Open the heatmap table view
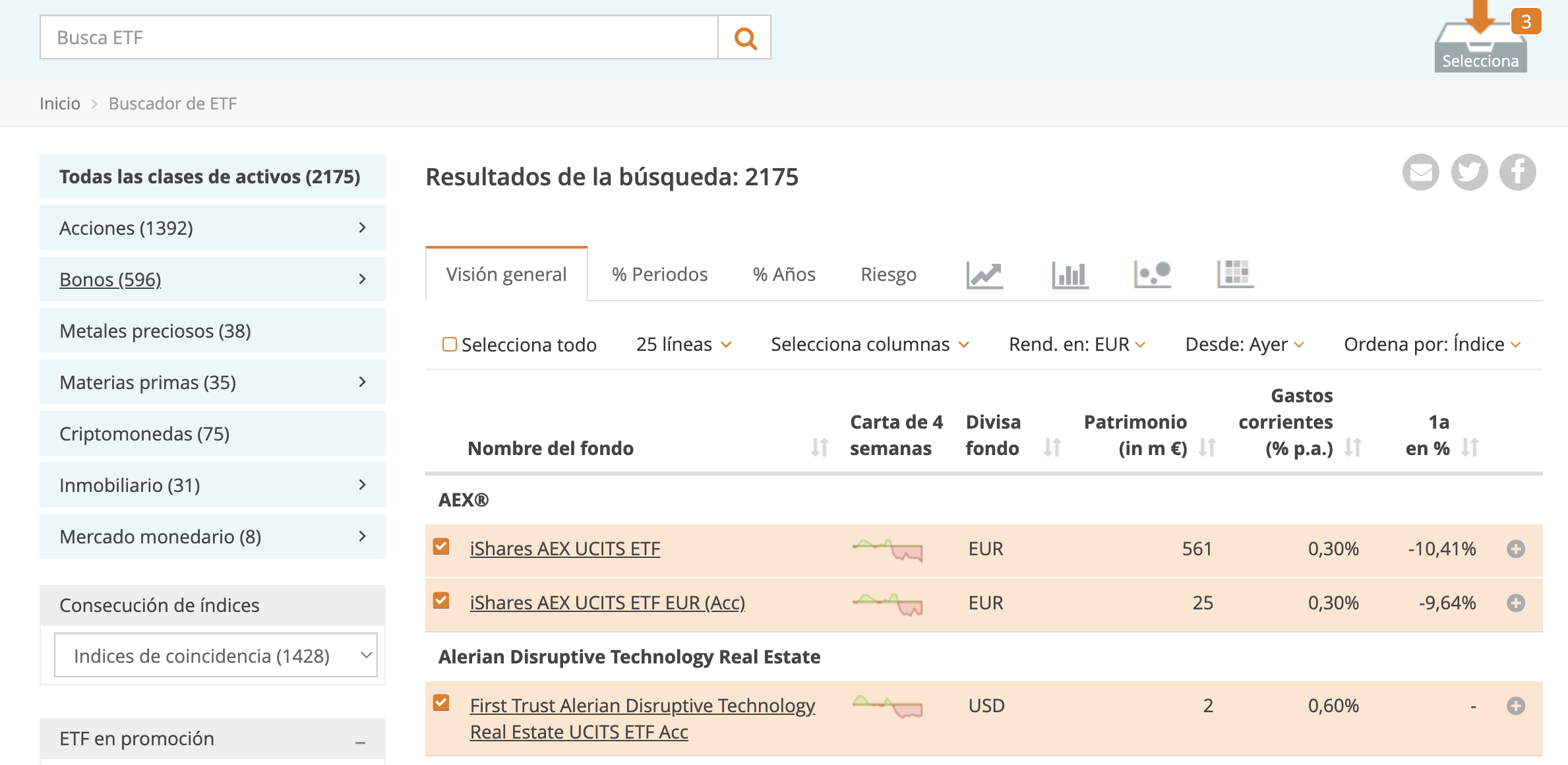This screenshot has width=1568, height=765. (1234, 274)
